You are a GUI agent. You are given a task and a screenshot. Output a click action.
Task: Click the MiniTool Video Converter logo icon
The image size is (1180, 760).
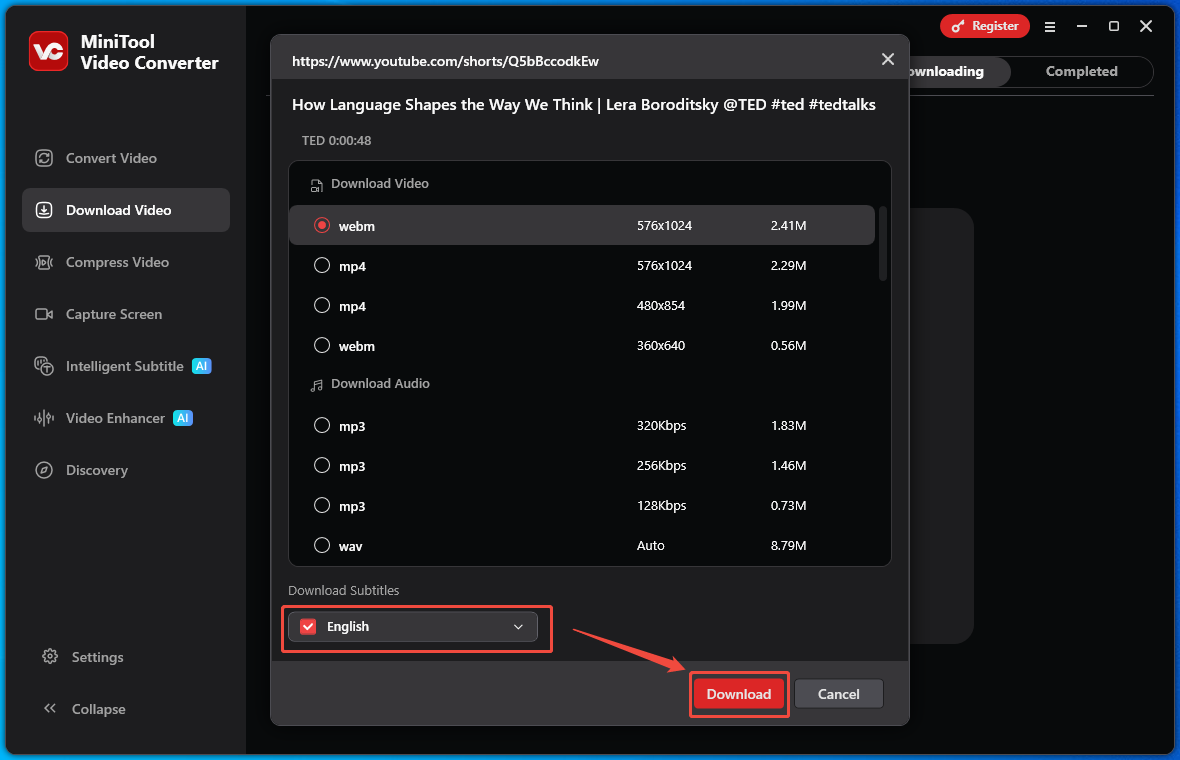[x=48, y=51]
